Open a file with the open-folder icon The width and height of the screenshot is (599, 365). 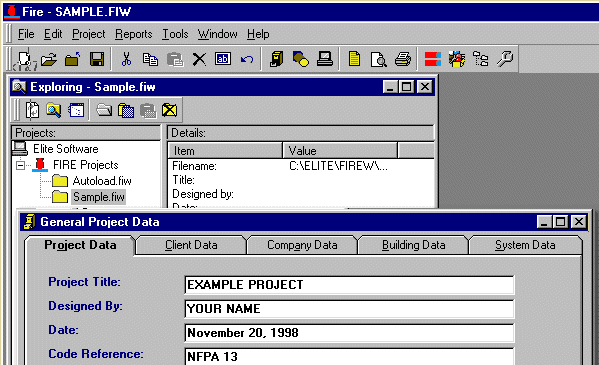pos(49,59)
